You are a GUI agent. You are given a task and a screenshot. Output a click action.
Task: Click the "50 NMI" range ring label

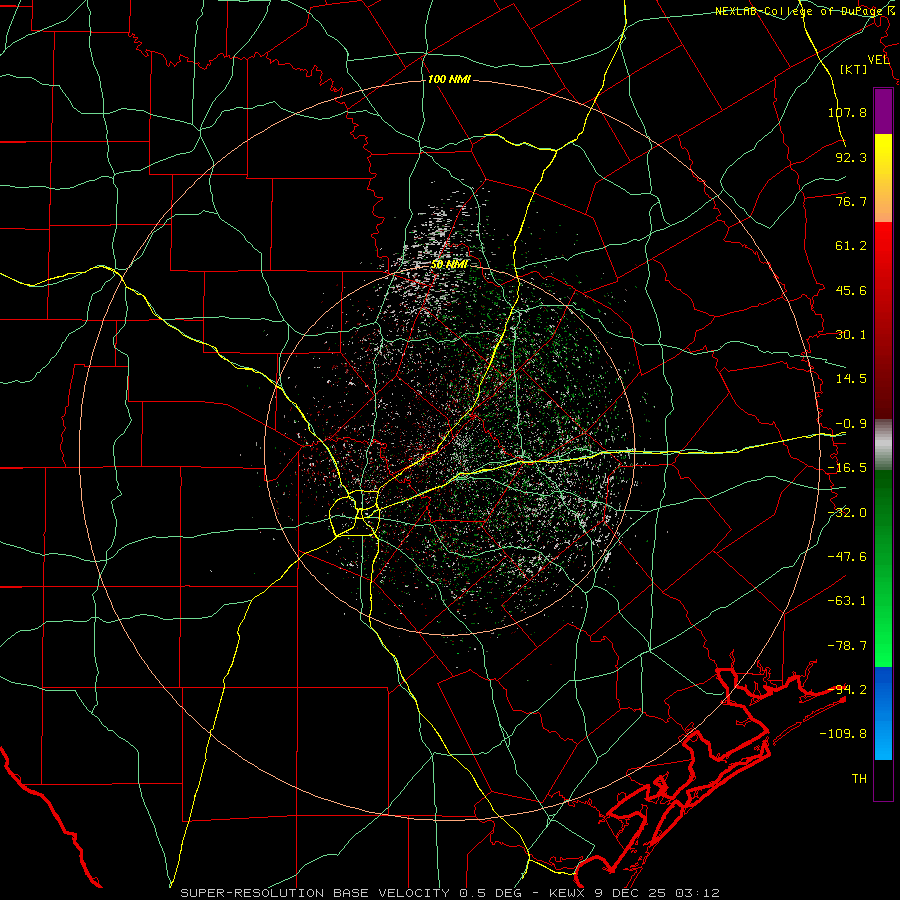pyautogui.click(x=449, y=264)
